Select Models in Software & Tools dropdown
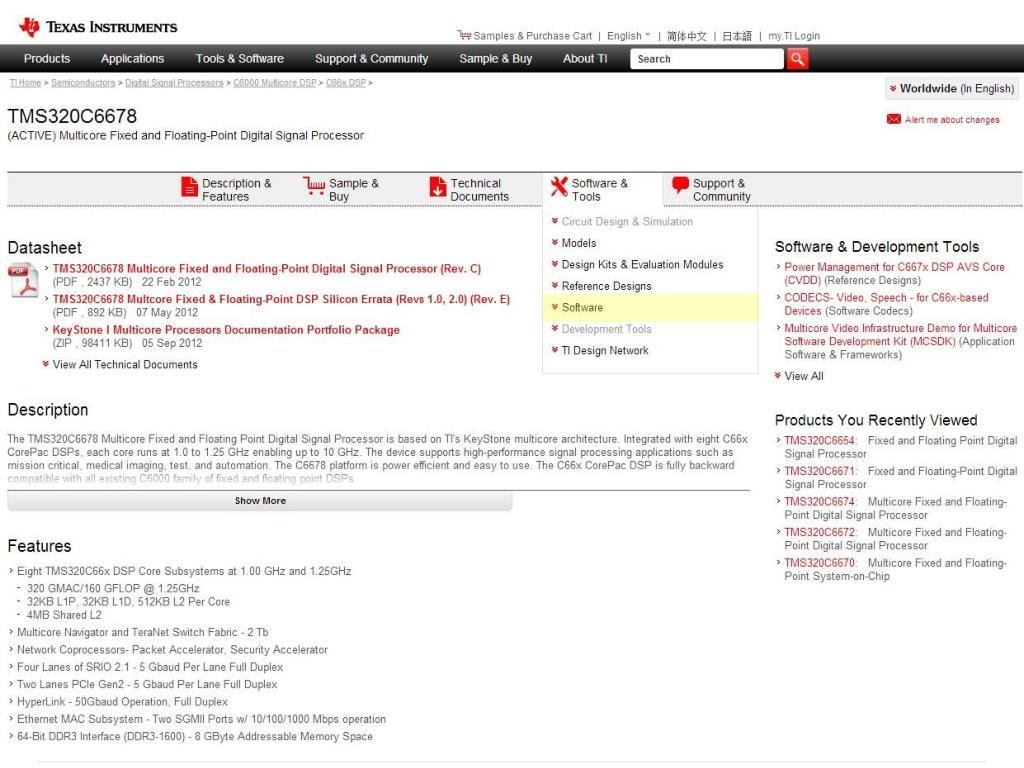 point(579,243)
